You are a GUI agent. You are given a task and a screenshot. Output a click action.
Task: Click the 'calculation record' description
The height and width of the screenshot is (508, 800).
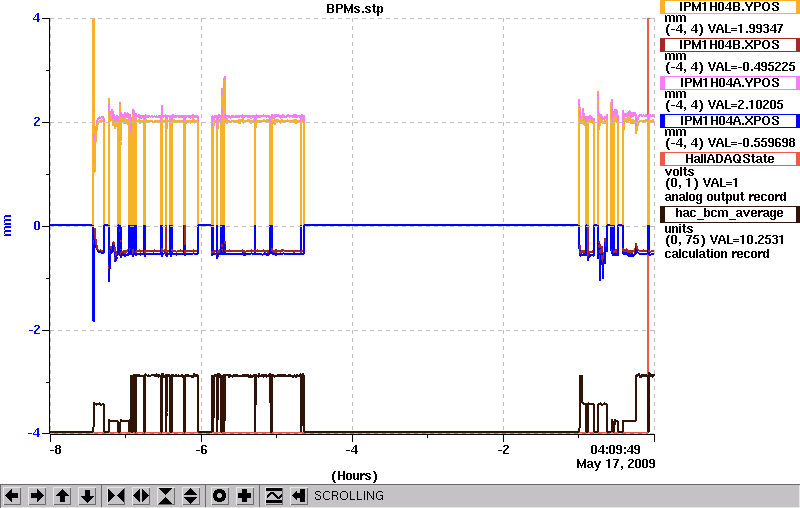click(x=716, y=254)
